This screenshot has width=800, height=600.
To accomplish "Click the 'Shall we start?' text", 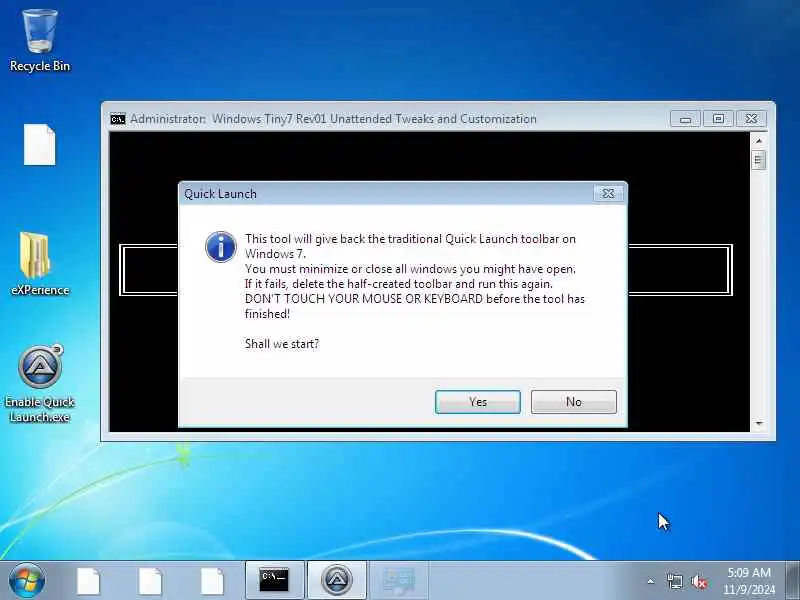I will point(282,344).
